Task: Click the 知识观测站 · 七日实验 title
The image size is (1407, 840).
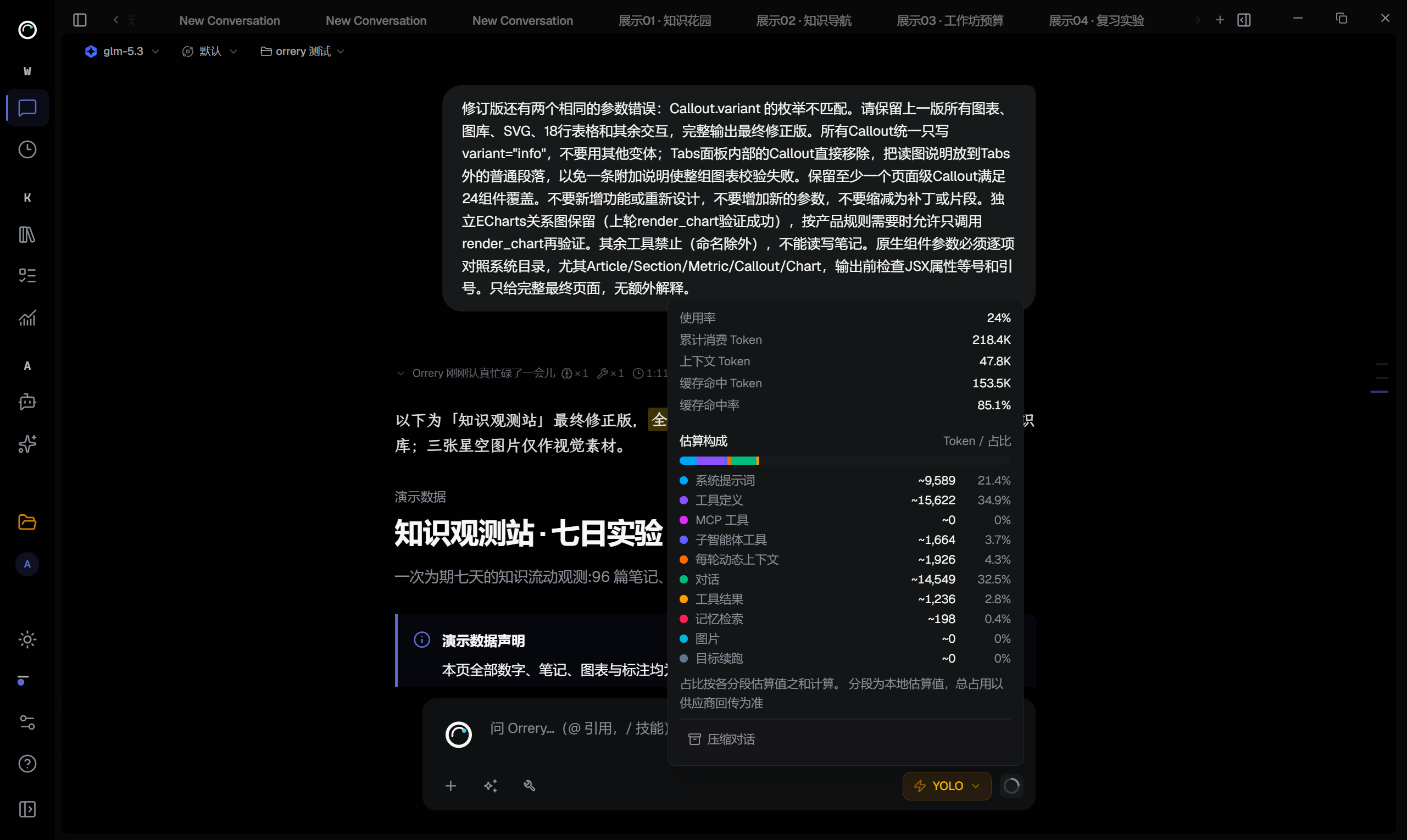Action: (529, 533)
